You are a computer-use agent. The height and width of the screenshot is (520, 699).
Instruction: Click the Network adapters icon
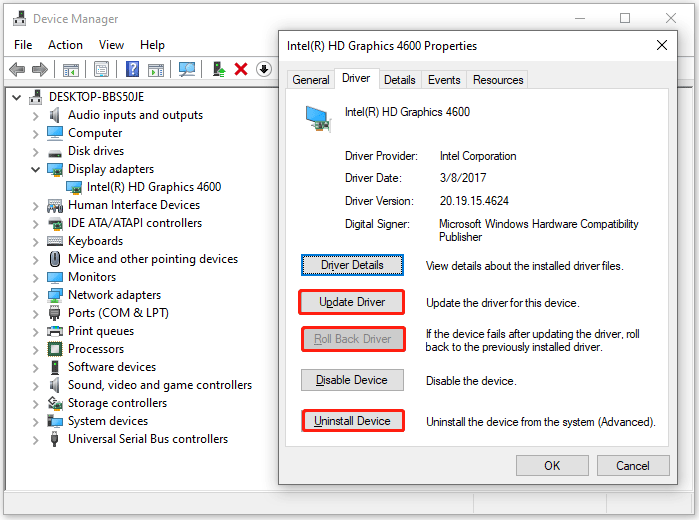click(x=55, y=295)
